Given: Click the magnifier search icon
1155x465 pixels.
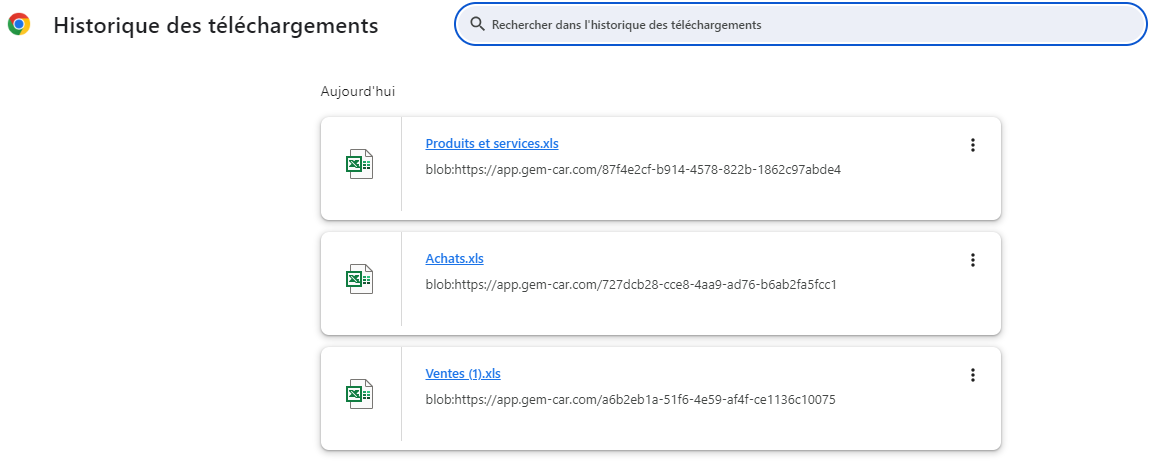Looking at the screenshot, I should click(477, 24).
